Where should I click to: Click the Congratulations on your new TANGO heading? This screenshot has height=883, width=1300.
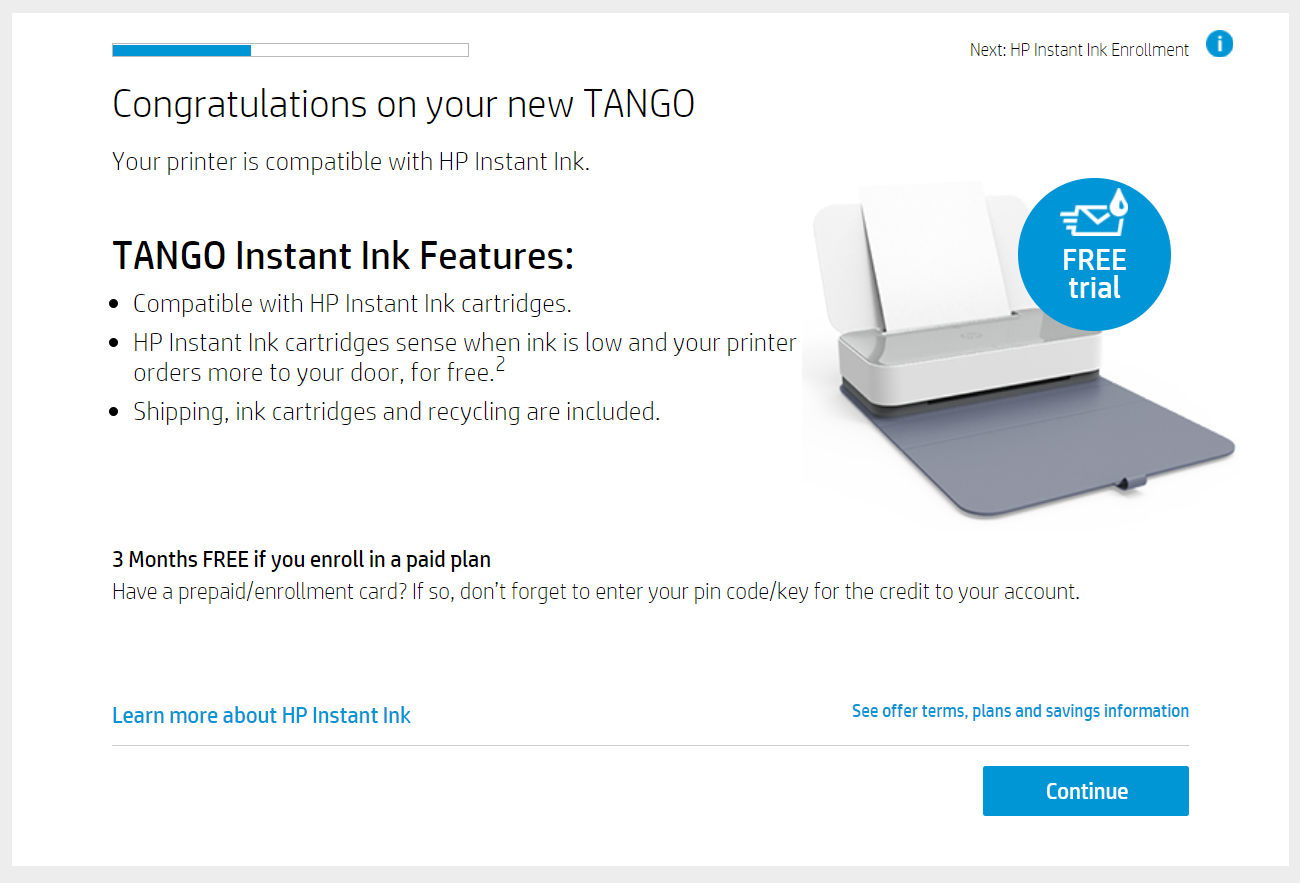[403, 104]
